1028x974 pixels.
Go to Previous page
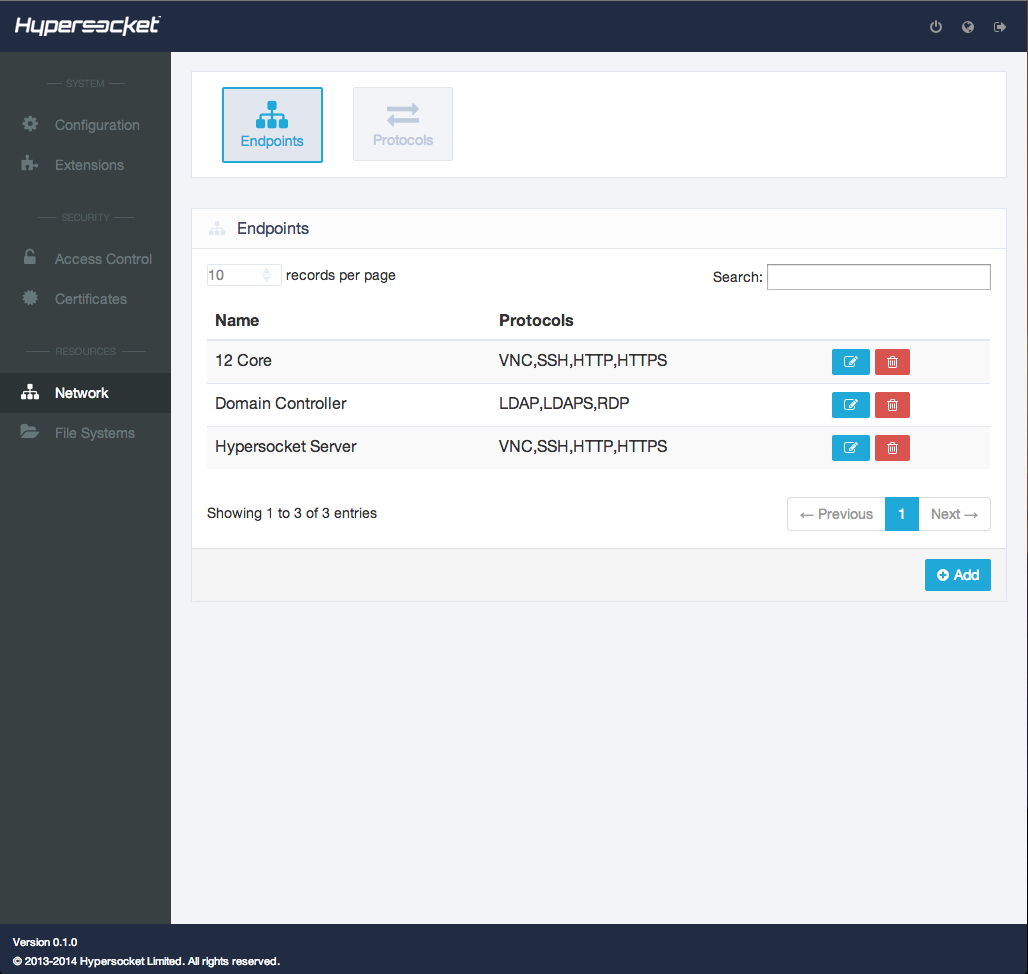coord(836,514)
